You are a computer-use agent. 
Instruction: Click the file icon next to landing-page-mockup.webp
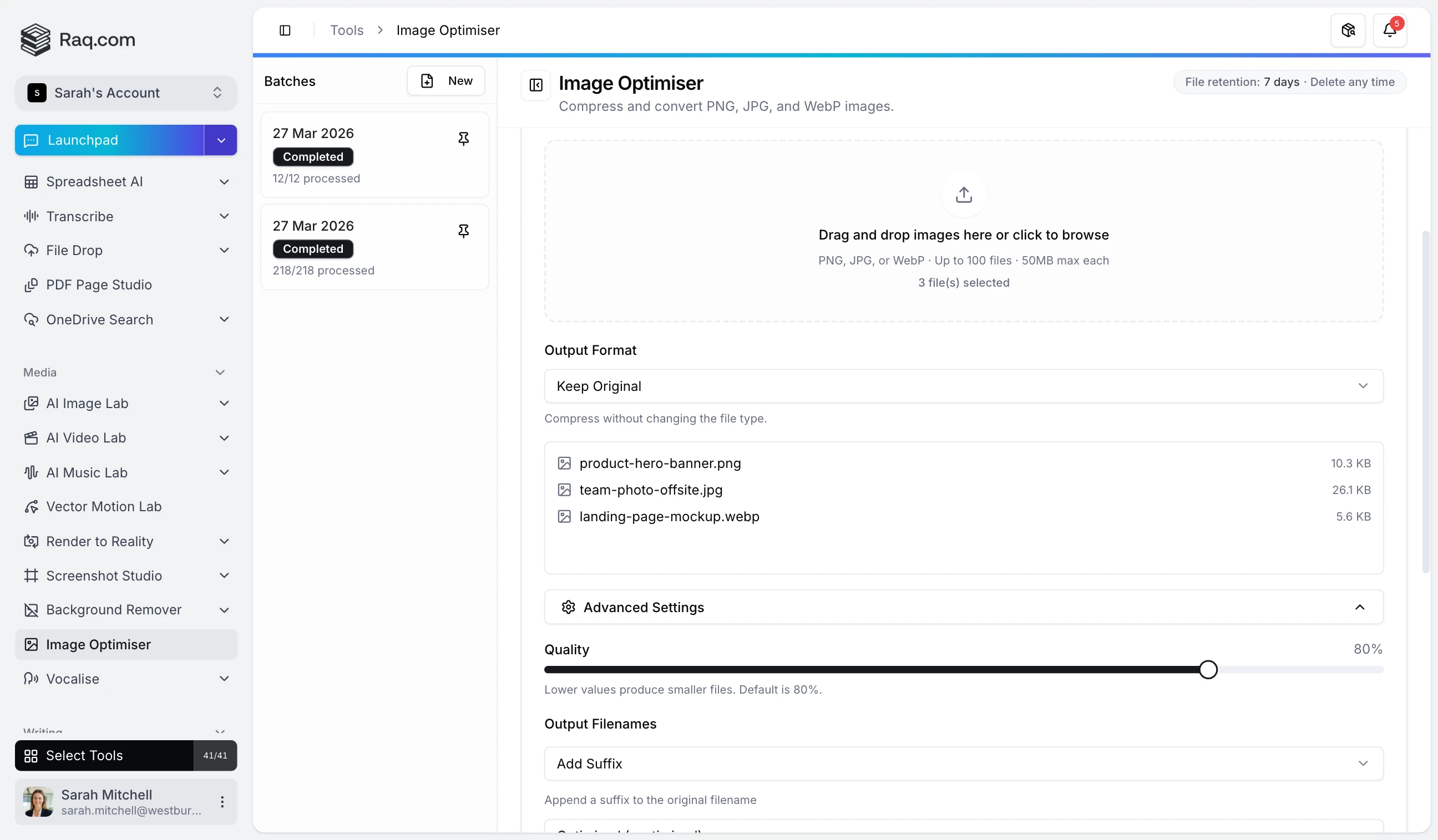564,516
